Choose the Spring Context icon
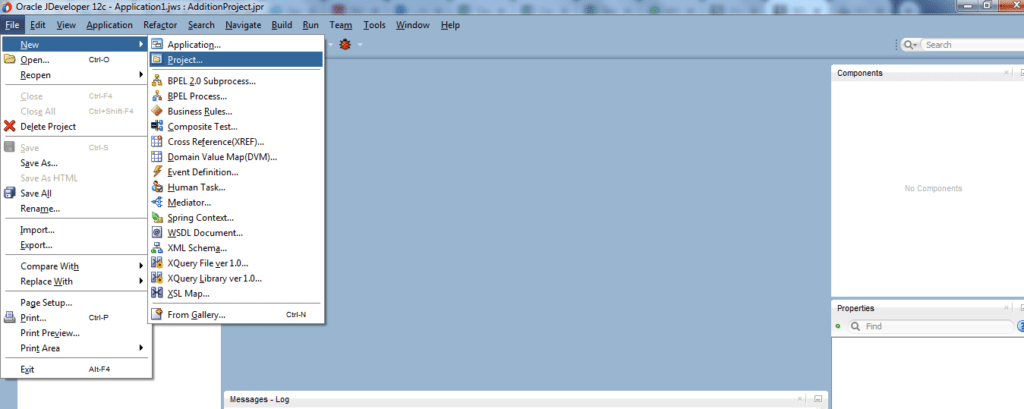This screenshot has width=1024, height=409. (157, 218)
